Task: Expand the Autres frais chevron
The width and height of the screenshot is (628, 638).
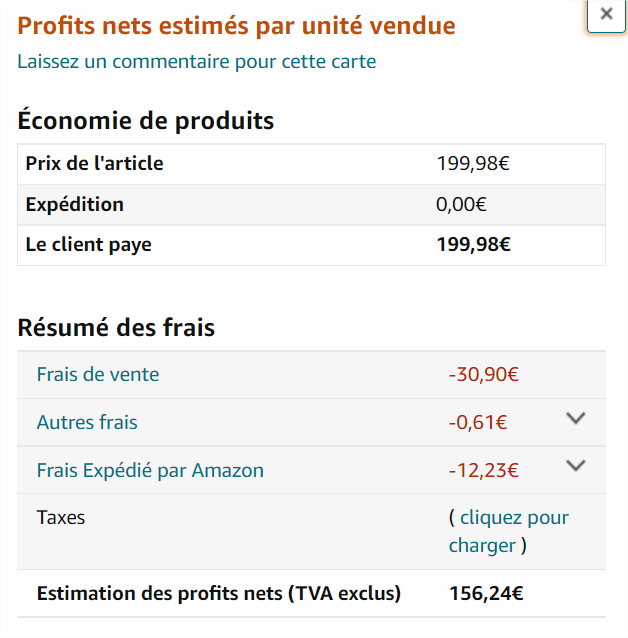Action: coord(575,418)
